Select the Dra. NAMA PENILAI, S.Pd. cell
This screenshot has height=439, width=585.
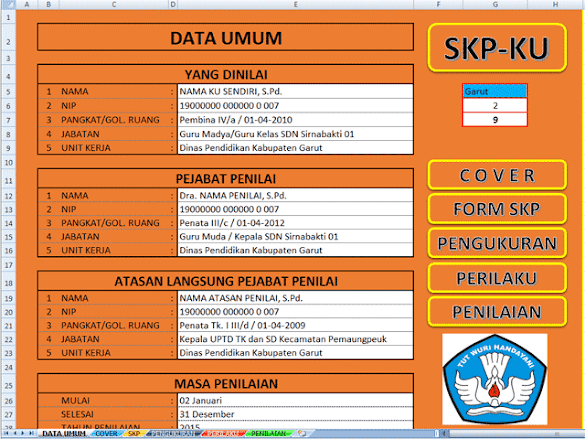click(x=295, y=195)
